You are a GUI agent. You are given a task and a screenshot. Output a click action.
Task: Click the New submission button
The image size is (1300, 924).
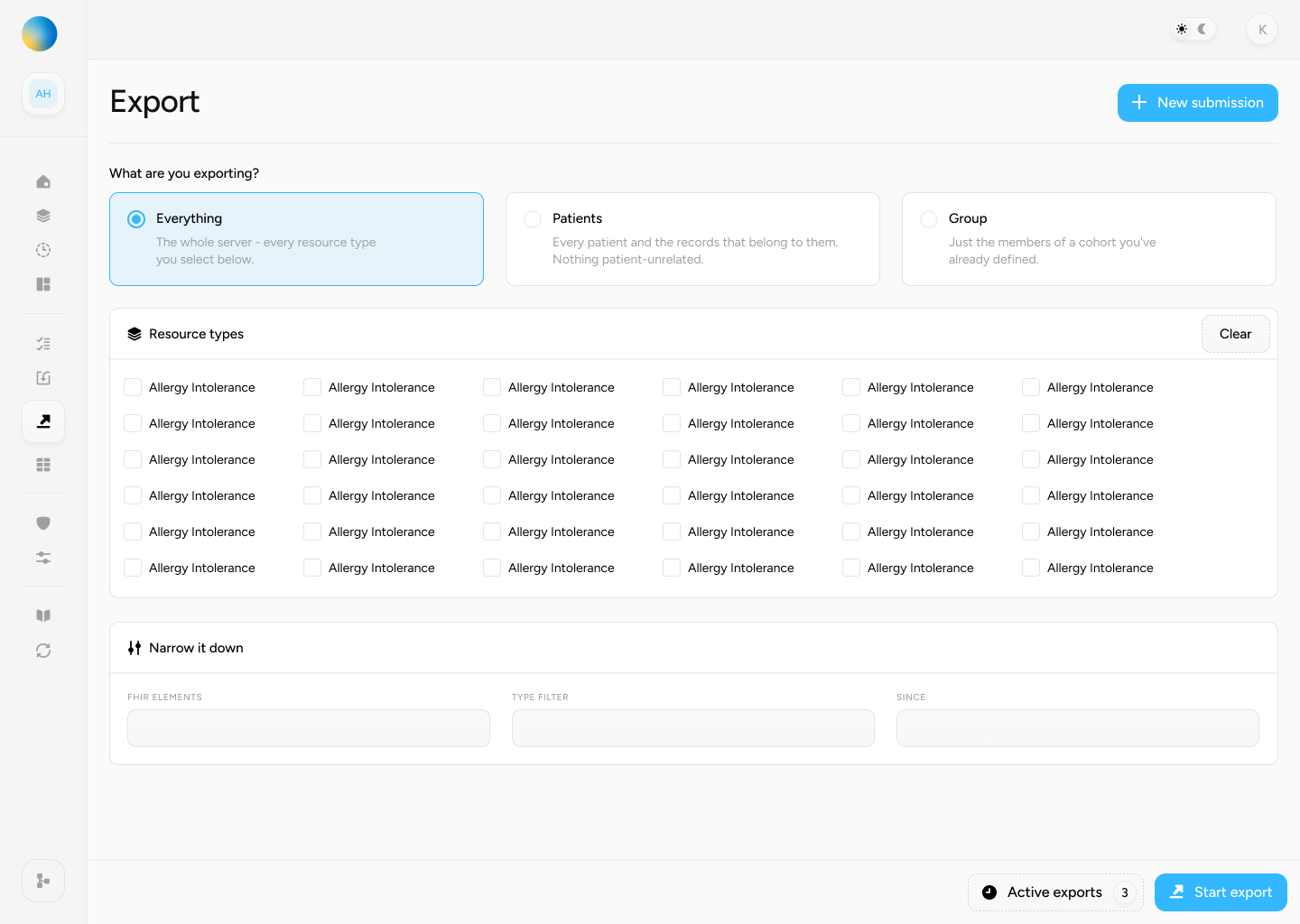click(1197, 103)
